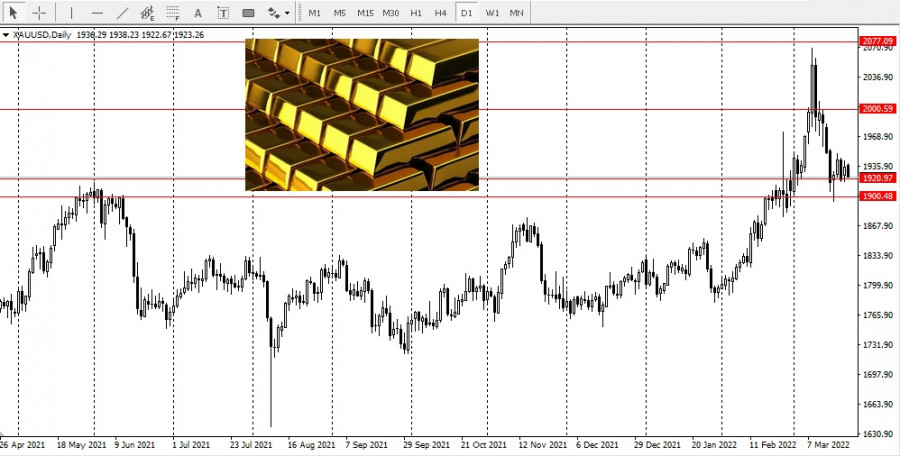Choose the gray rectangle shape tool
Viewport: 900px width, 456px height.
[x=248, y=12]
